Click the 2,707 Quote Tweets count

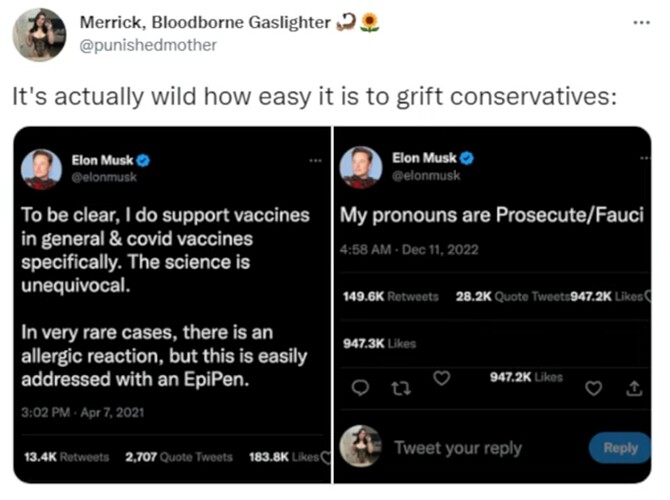[x=179, y=457]
